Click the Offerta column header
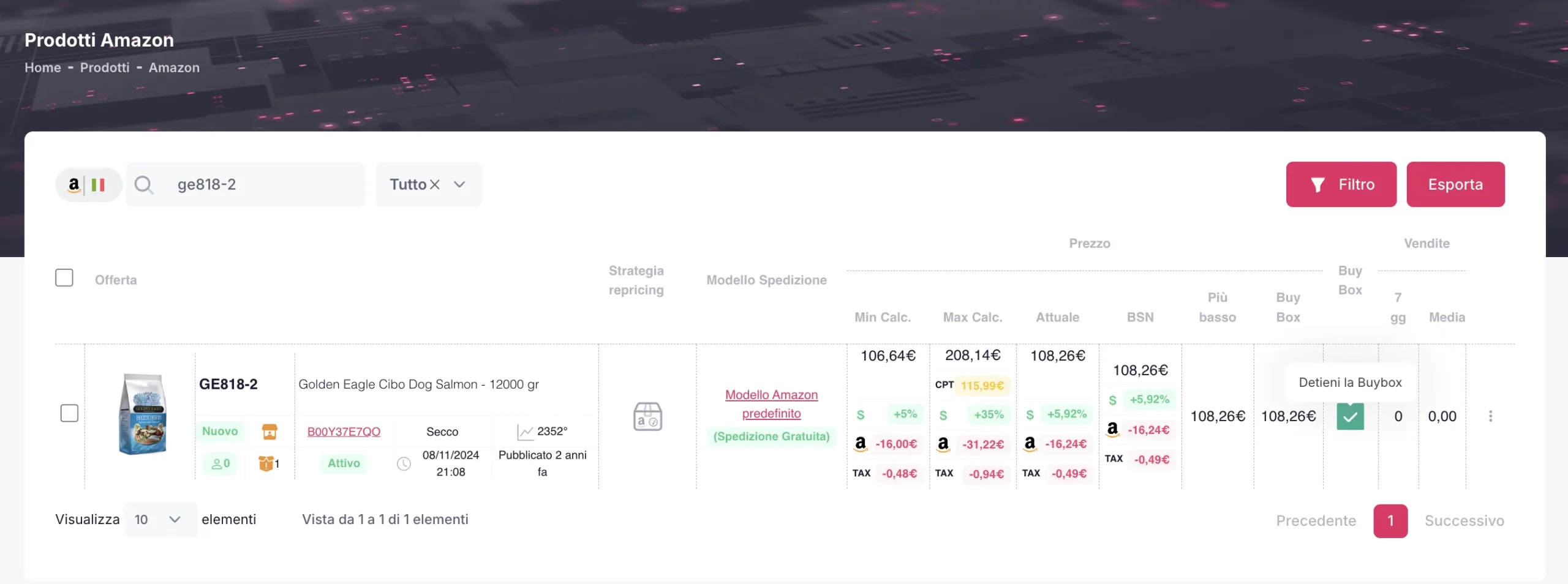The width and height of the screenshot is (1568, 584). coord(116,280)
